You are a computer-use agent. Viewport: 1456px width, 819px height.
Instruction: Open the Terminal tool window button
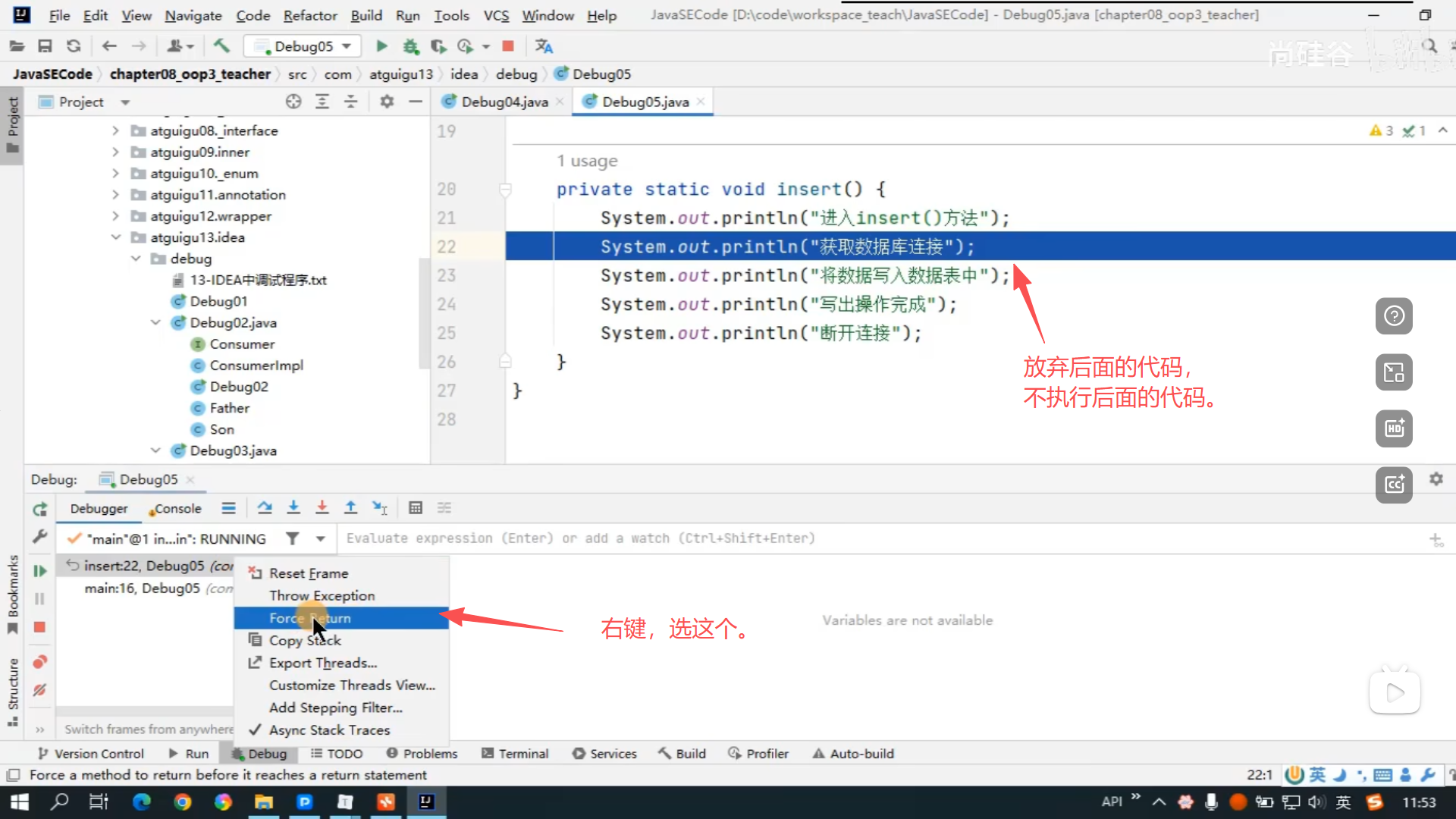pos(515,753)
